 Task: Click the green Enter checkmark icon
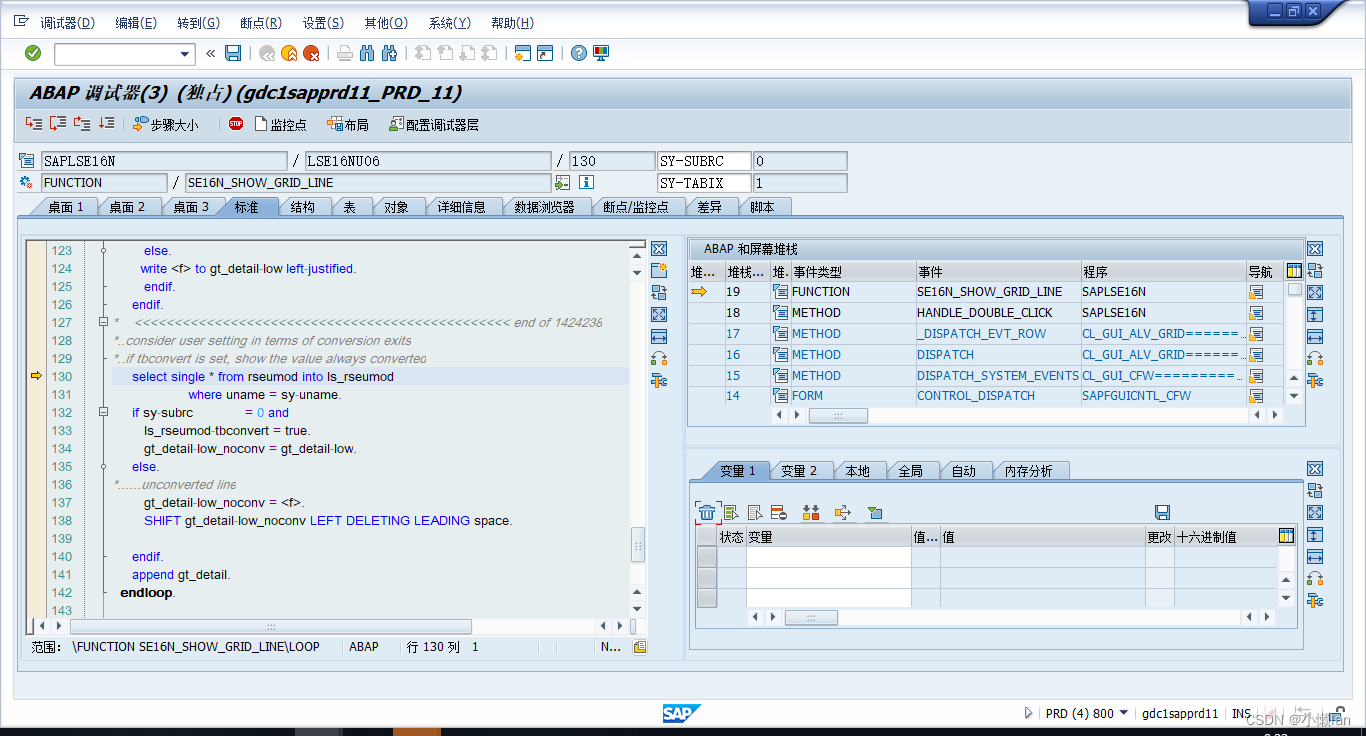coord(33,53)
